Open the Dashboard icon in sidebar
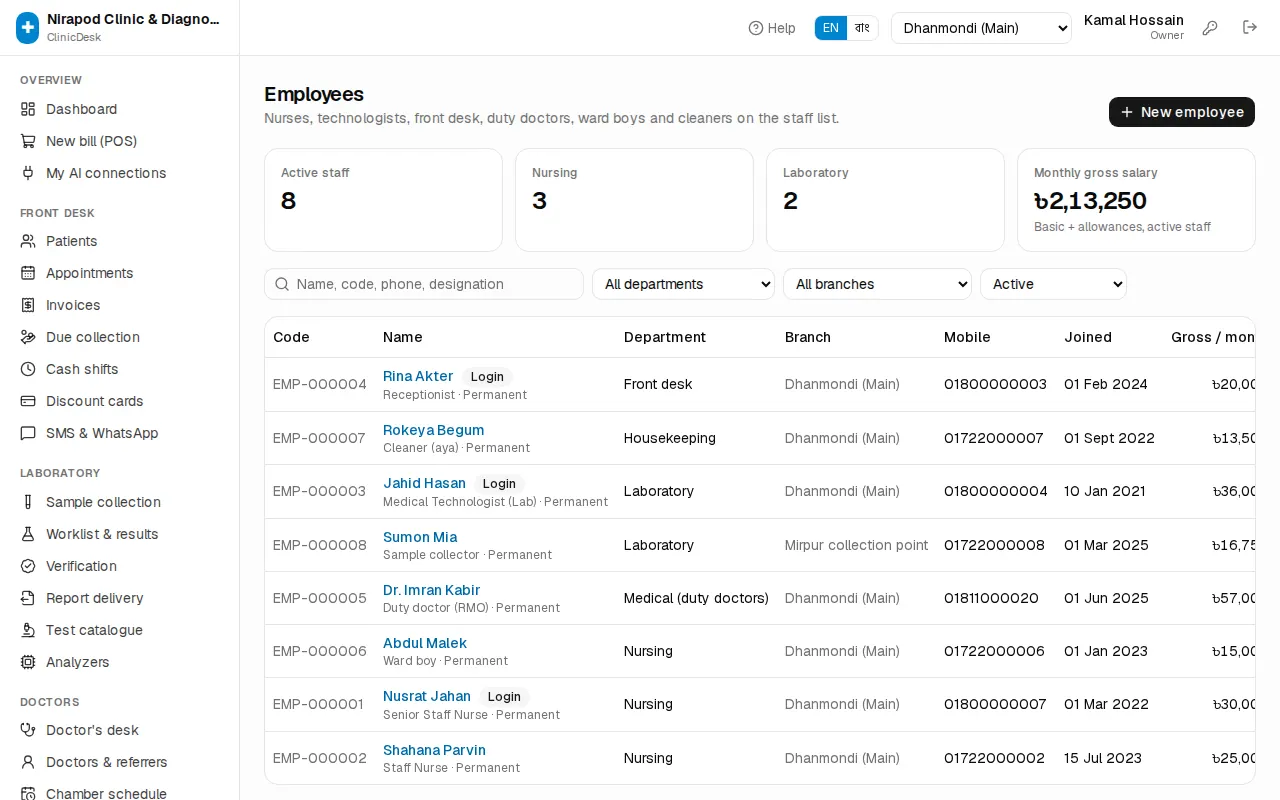 coord(28,109)
